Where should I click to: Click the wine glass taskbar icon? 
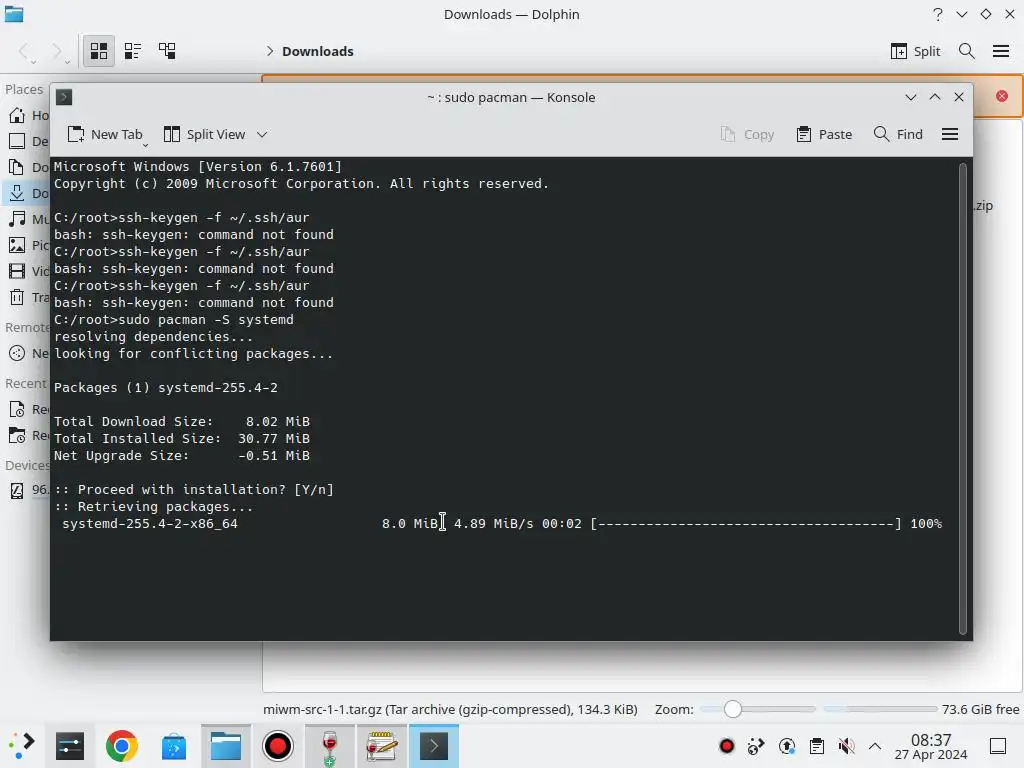pos(330,746)
